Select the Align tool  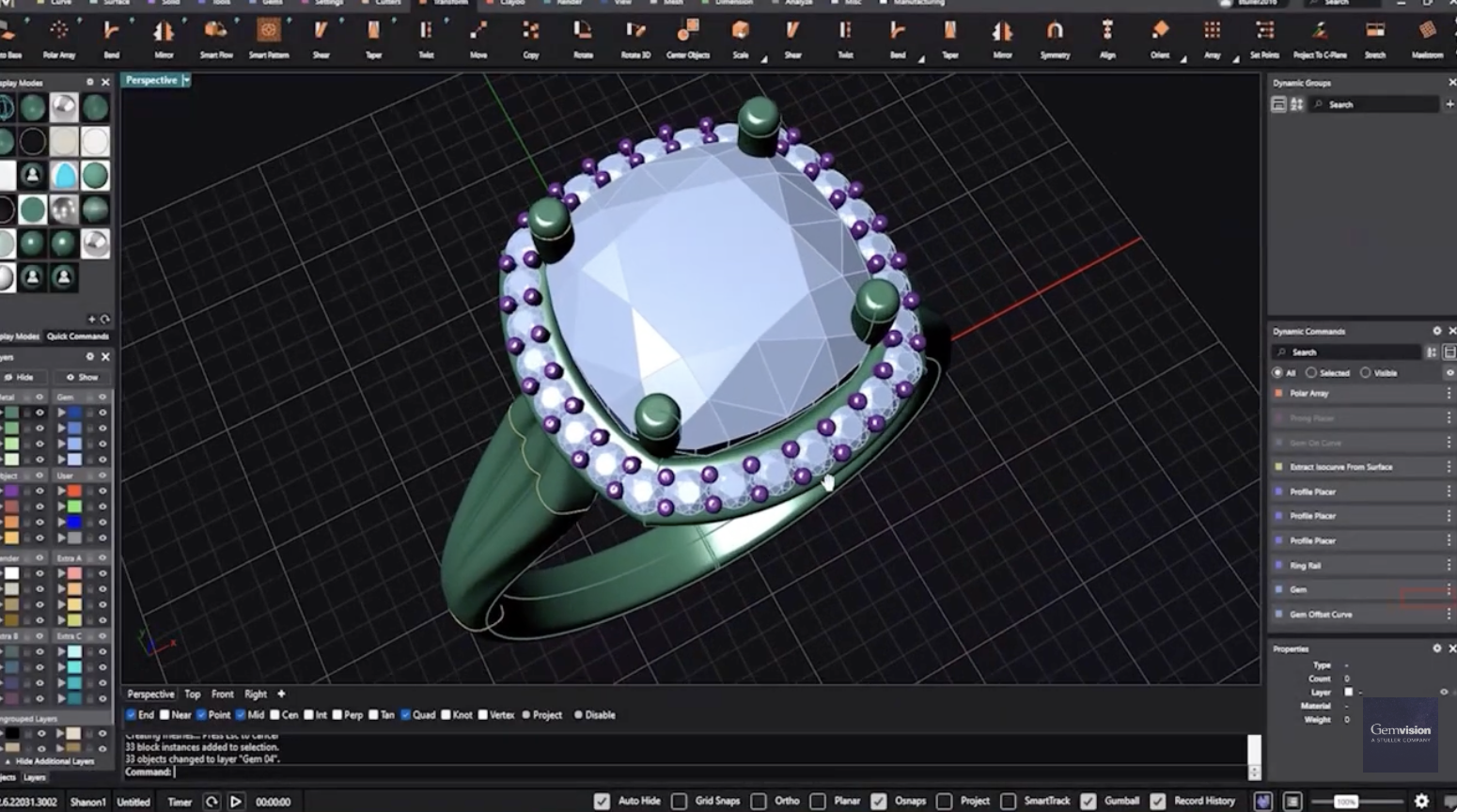click(1107, 39)
